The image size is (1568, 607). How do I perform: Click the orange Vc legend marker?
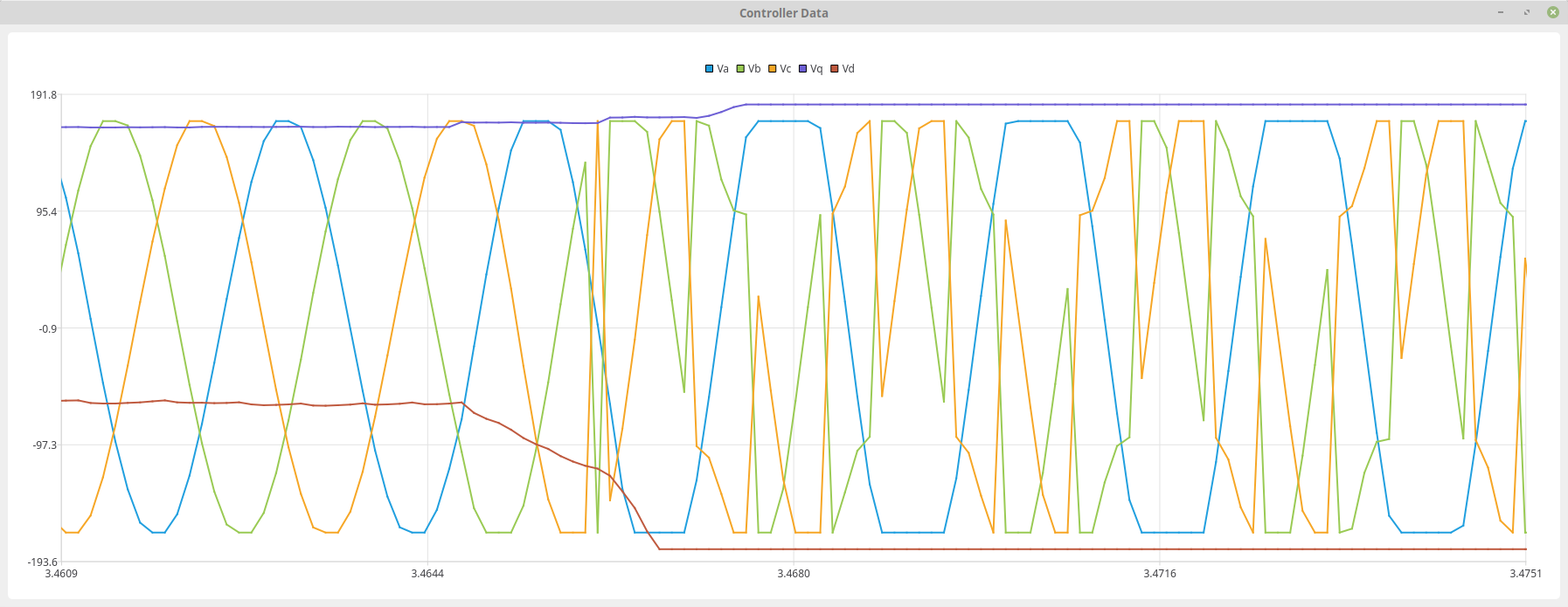click(x=773, y=69)
